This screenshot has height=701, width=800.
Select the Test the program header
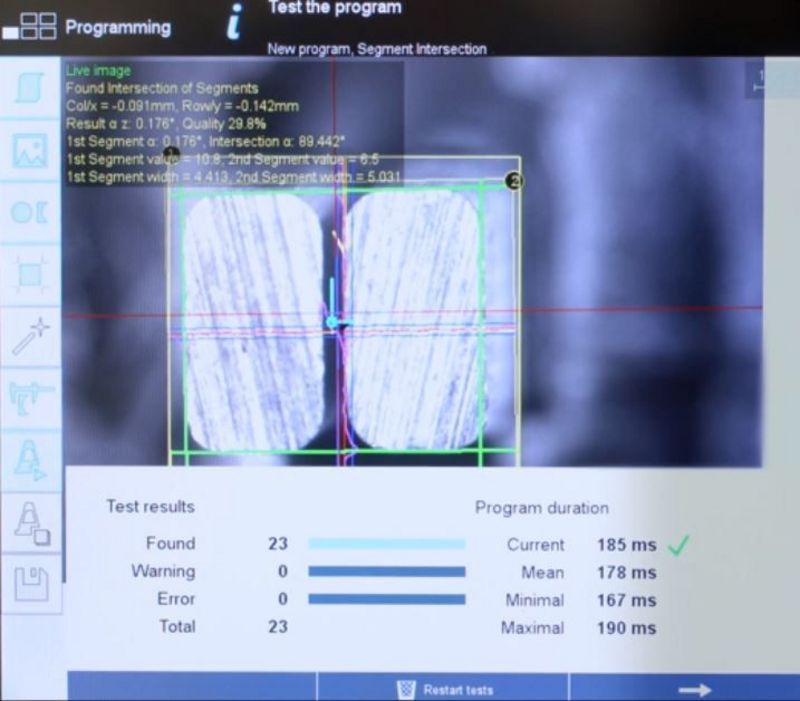334,8
